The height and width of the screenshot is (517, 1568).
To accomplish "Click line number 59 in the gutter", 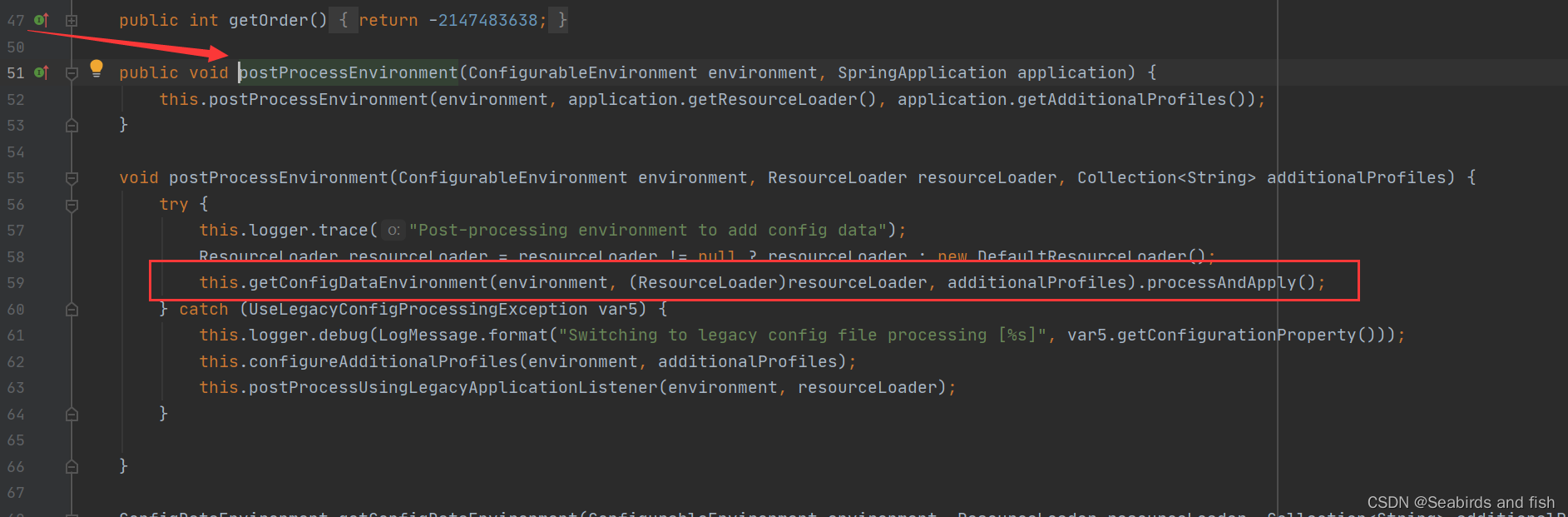I will pyautogui.click(x=16, y=282).
